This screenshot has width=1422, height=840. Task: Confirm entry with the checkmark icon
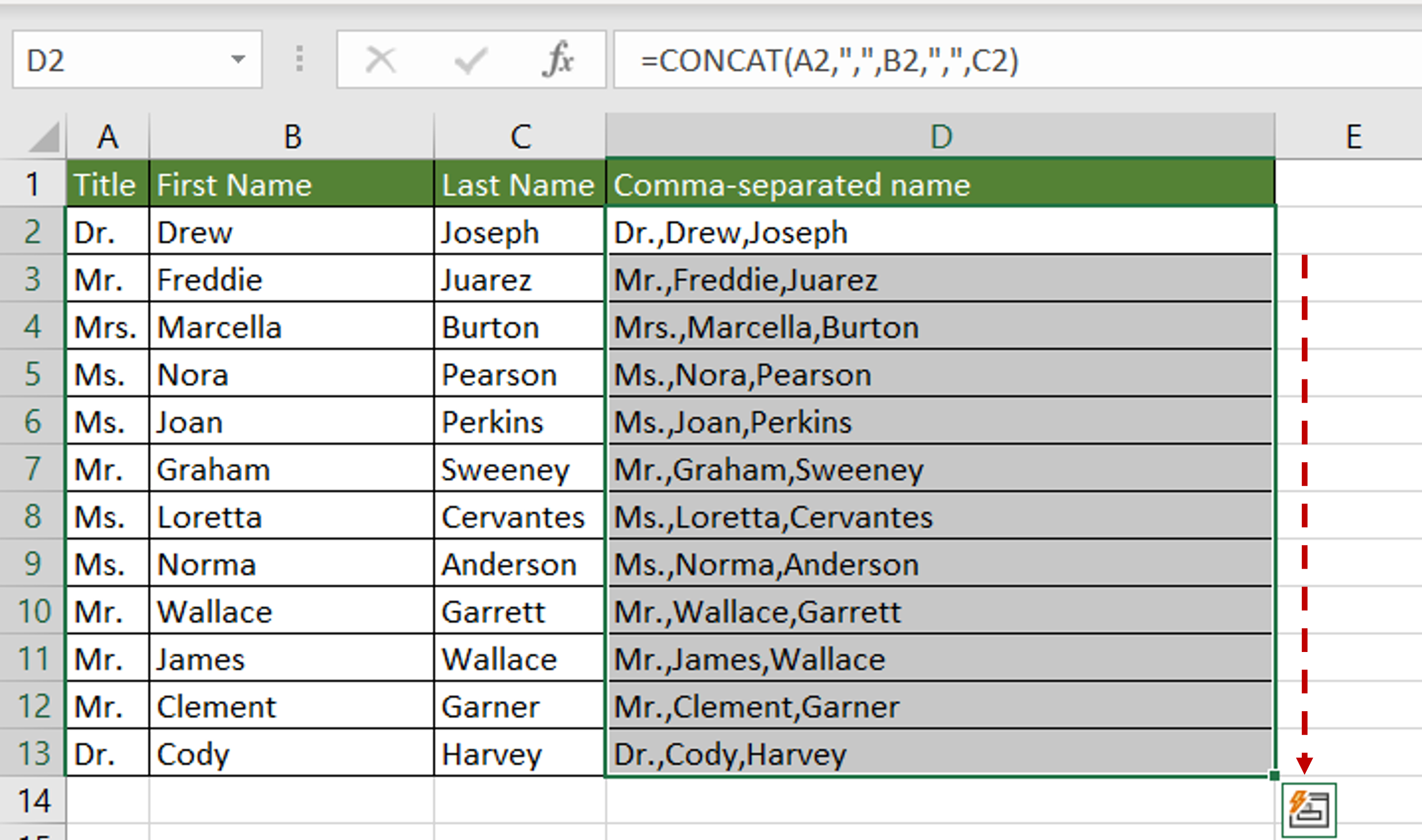point(471,60)
